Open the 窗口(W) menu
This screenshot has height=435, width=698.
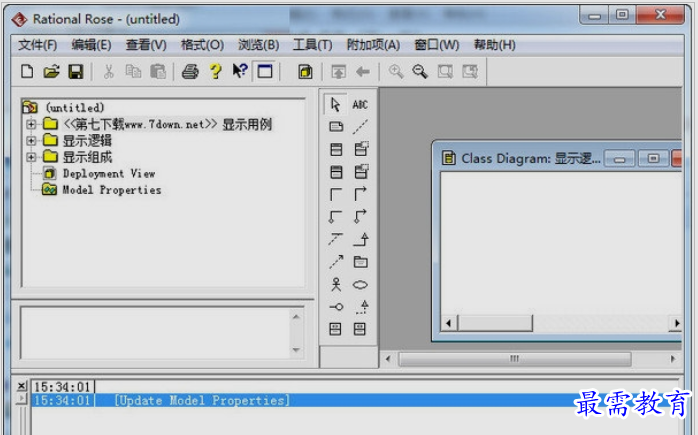[x=437, y=45]
